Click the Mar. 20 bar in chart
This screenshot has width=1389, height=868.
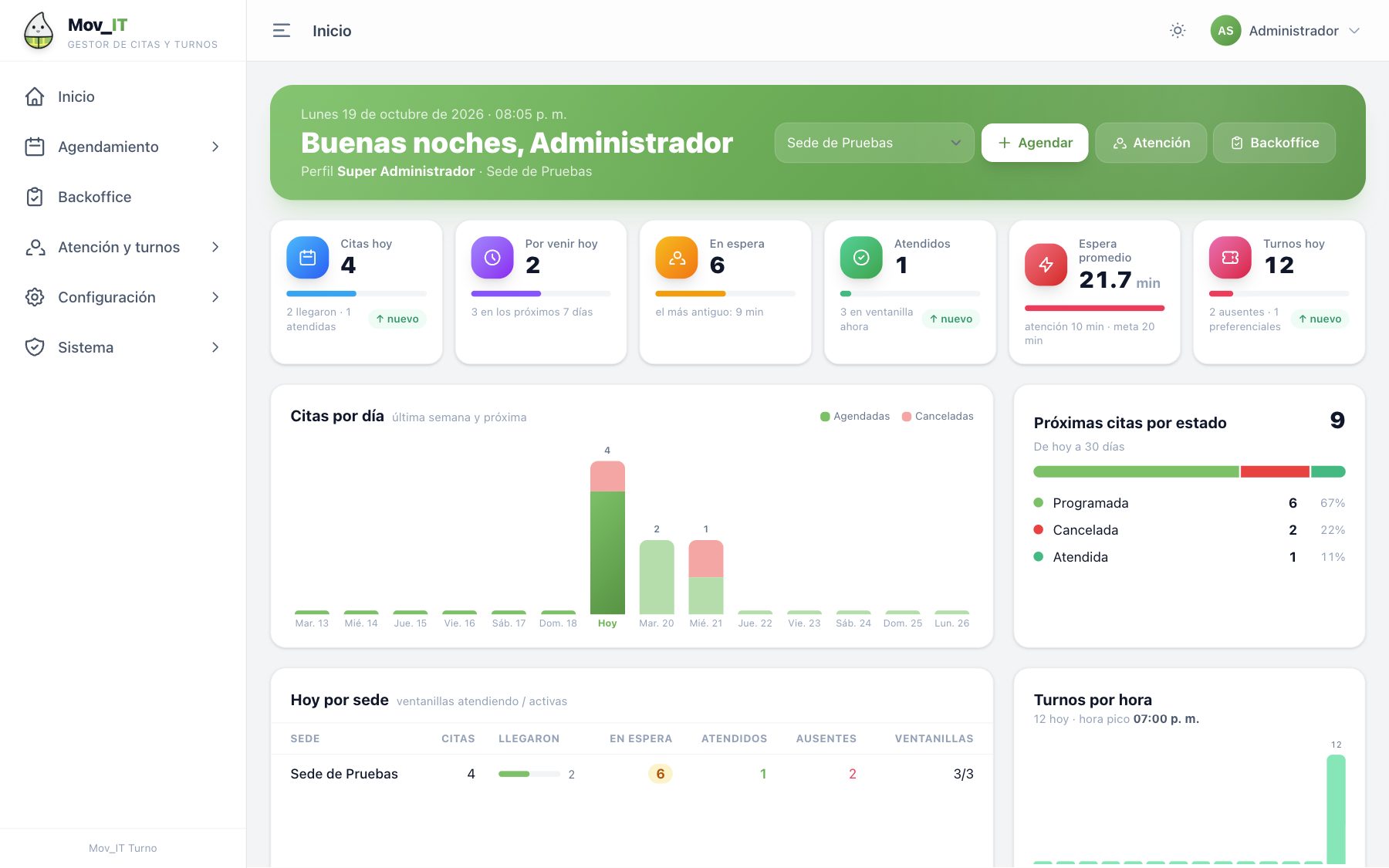tap(657, 577)
